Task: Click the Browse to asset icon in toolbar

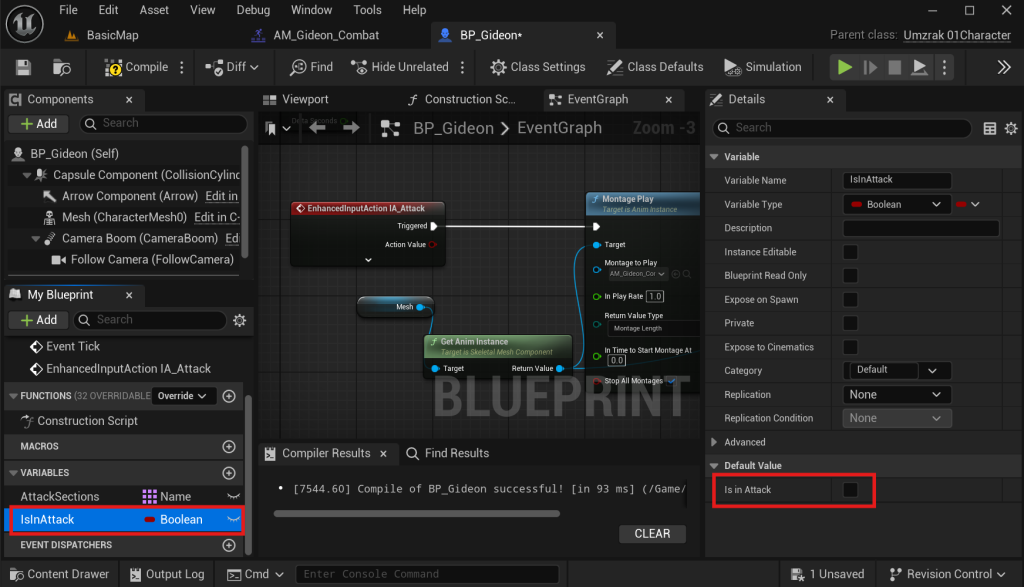Action: click(62, 67)
